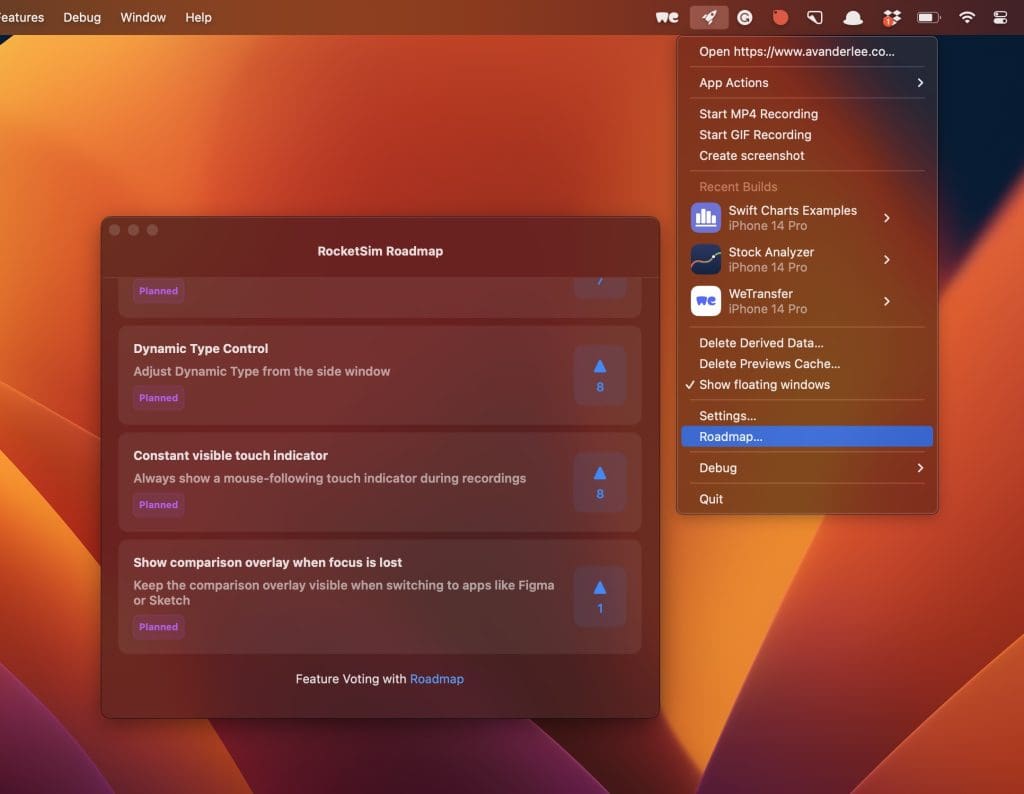Expand the lower Debug submenu in the dropdown
1024x794 pixels.
[807, 468]
